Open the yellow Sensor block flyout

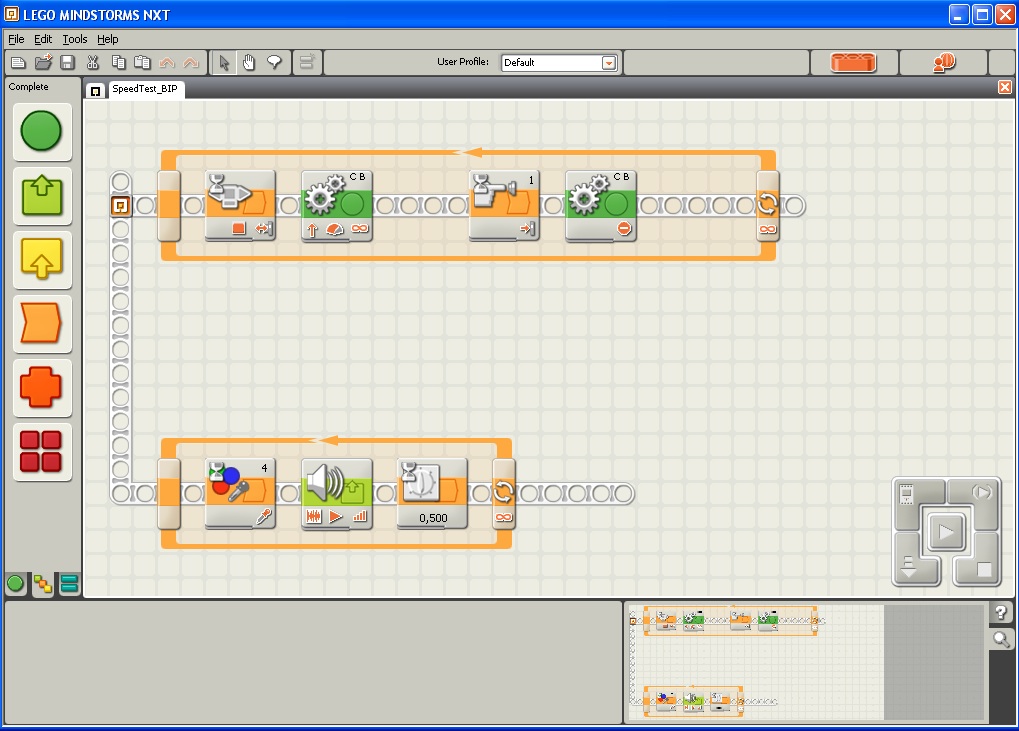point(42,259)
